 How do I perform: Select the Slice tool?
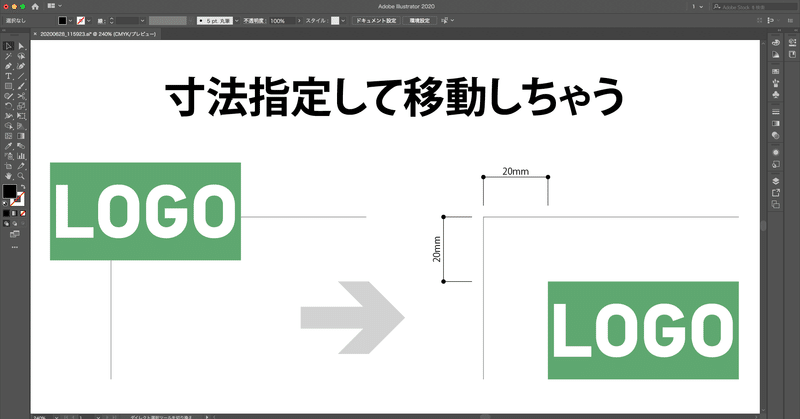[x=21, y=166]
